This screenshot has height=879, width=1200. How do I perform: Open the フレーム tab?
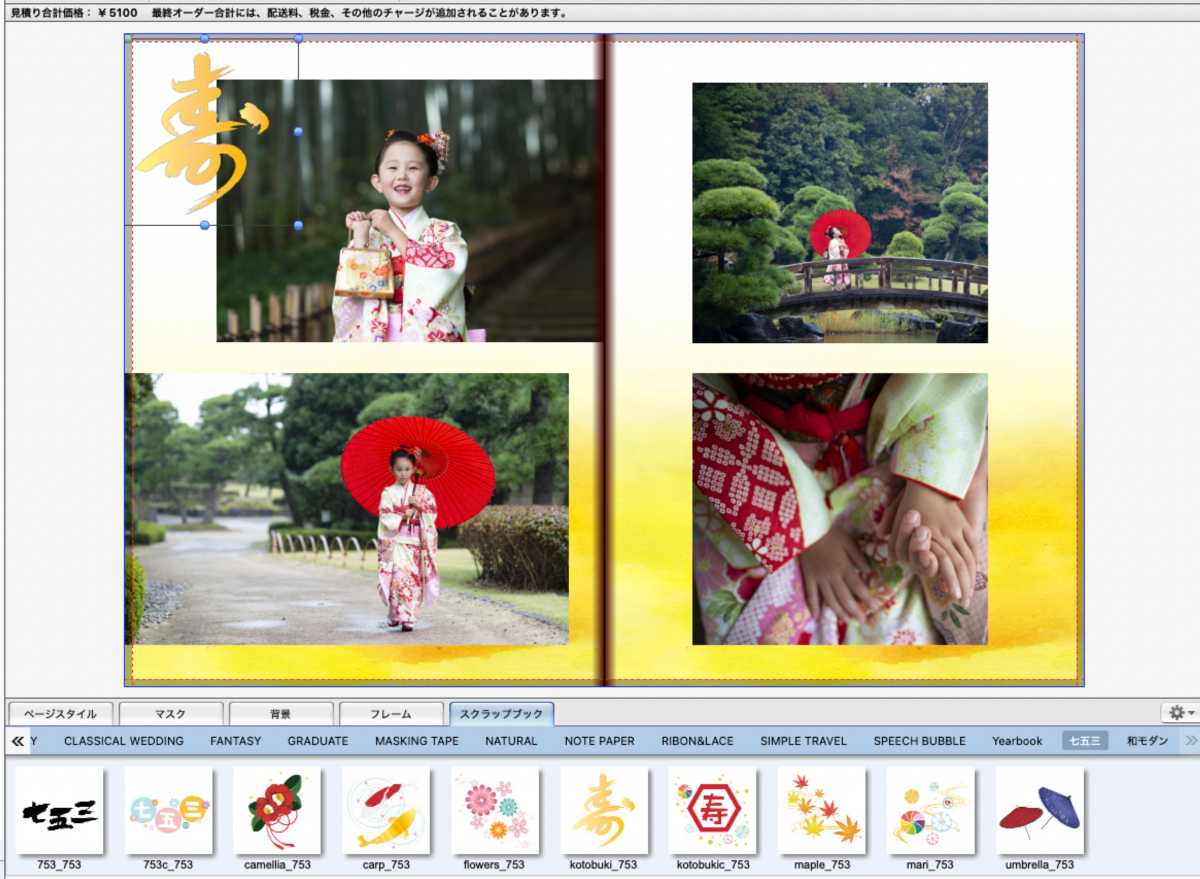(391, 714)
